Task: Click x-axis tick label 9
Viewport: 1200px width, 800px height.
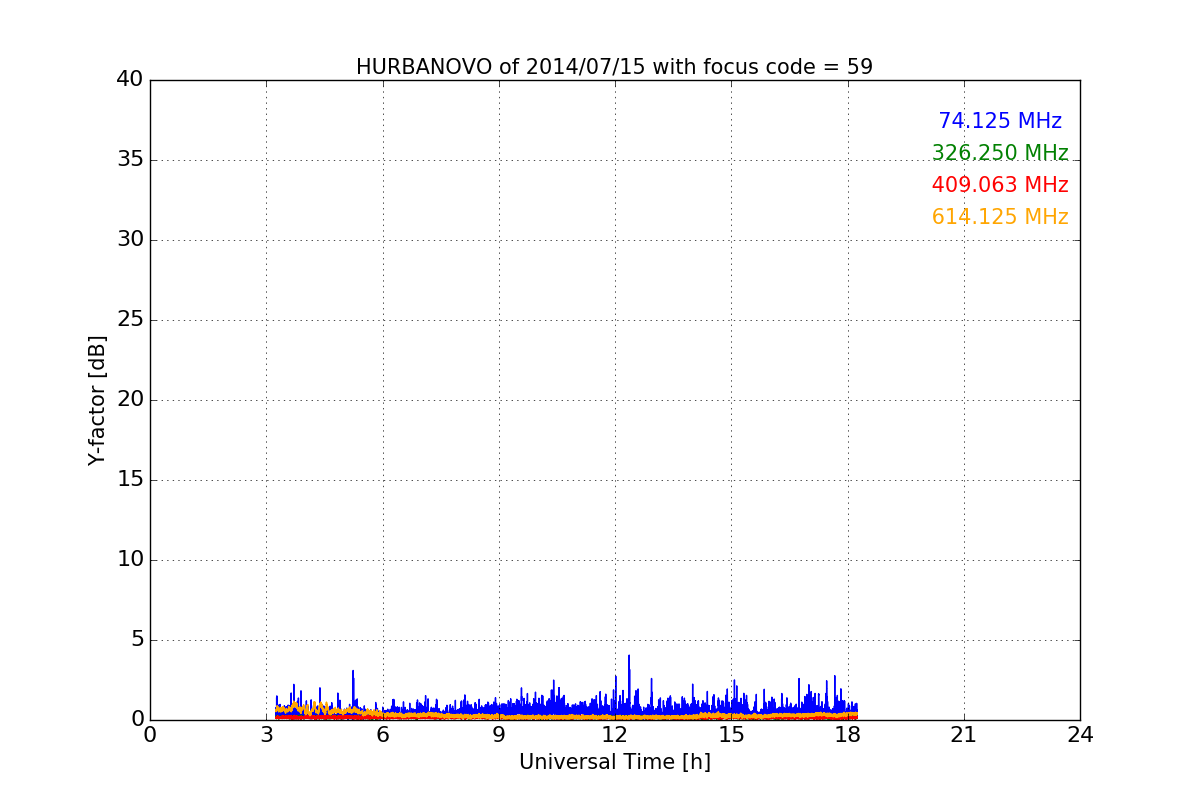Action: (499, 735)
